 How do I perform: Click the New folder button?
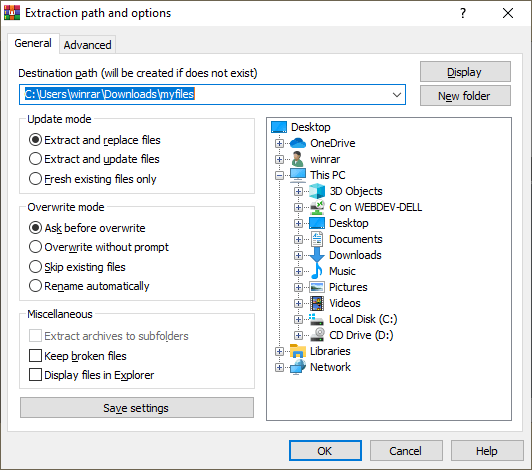click(x=465, y=96)
